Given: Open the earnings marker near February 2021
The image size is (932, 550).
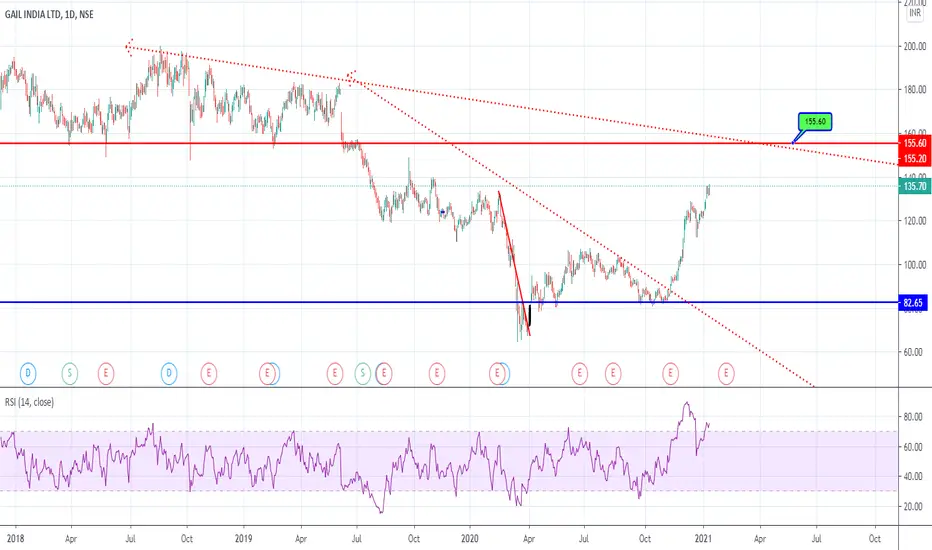Looking at the screenshot, I should [x=726, y=373].
